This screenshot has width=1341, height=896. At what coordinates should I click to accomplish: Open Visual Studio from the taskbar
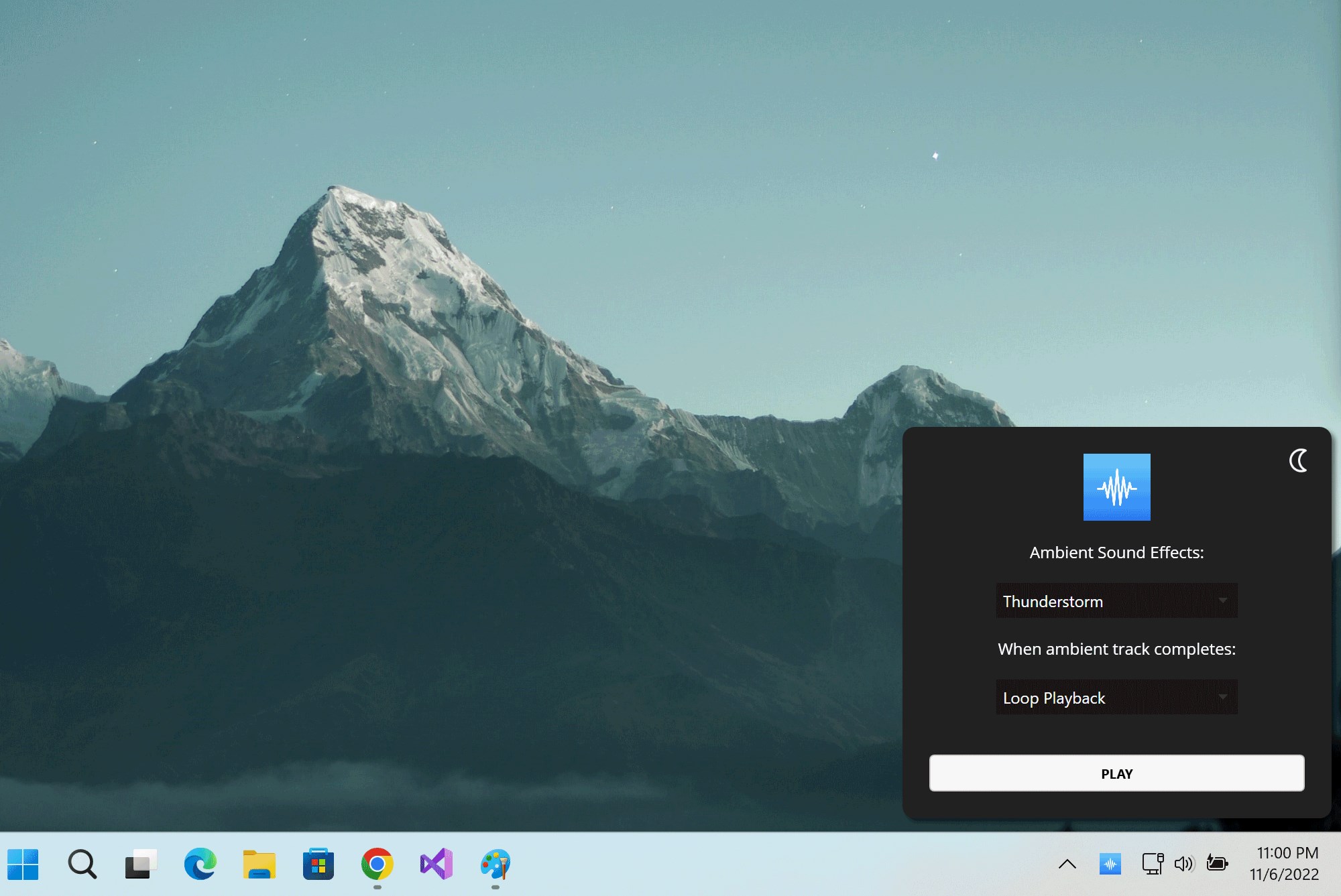click(436, 864)
